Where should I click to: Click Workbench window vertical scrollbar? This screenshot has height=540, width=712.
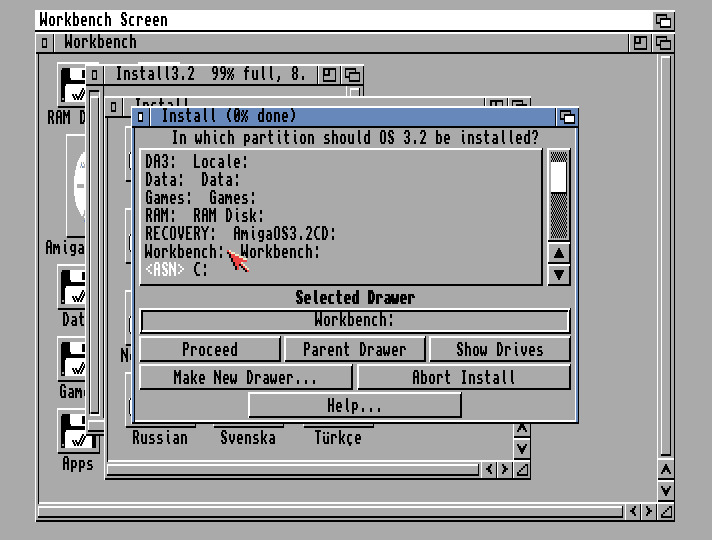click(666, 255)
